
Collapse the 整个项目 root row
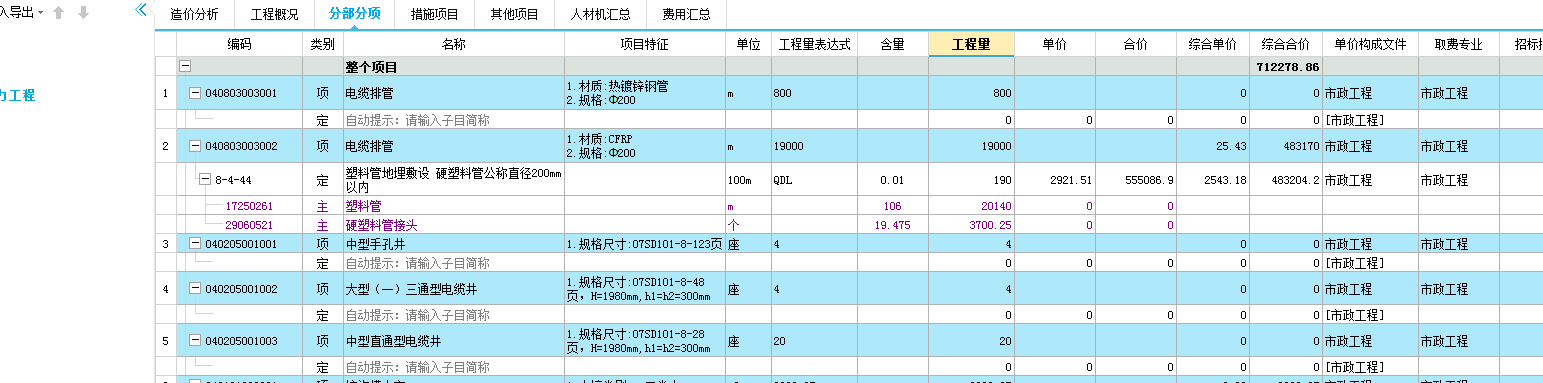(185, 66)
